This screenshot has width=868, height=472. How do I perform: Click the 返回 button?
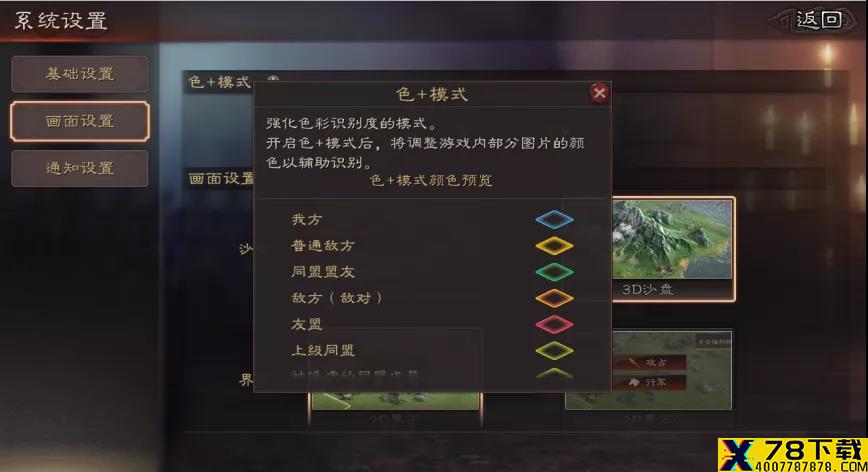814,20
